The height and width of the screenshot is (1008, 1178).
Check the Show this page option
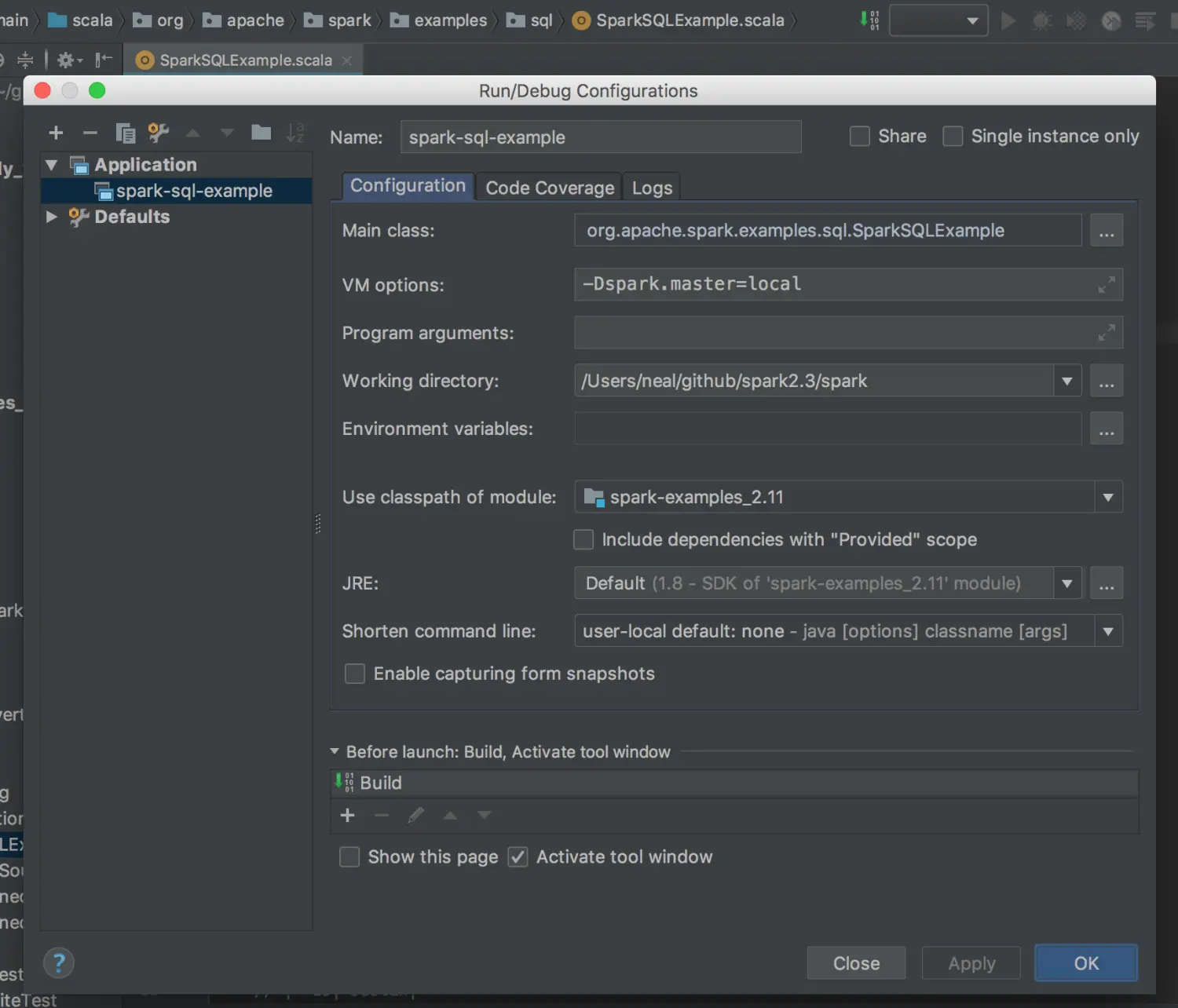(x=349, y=856)
